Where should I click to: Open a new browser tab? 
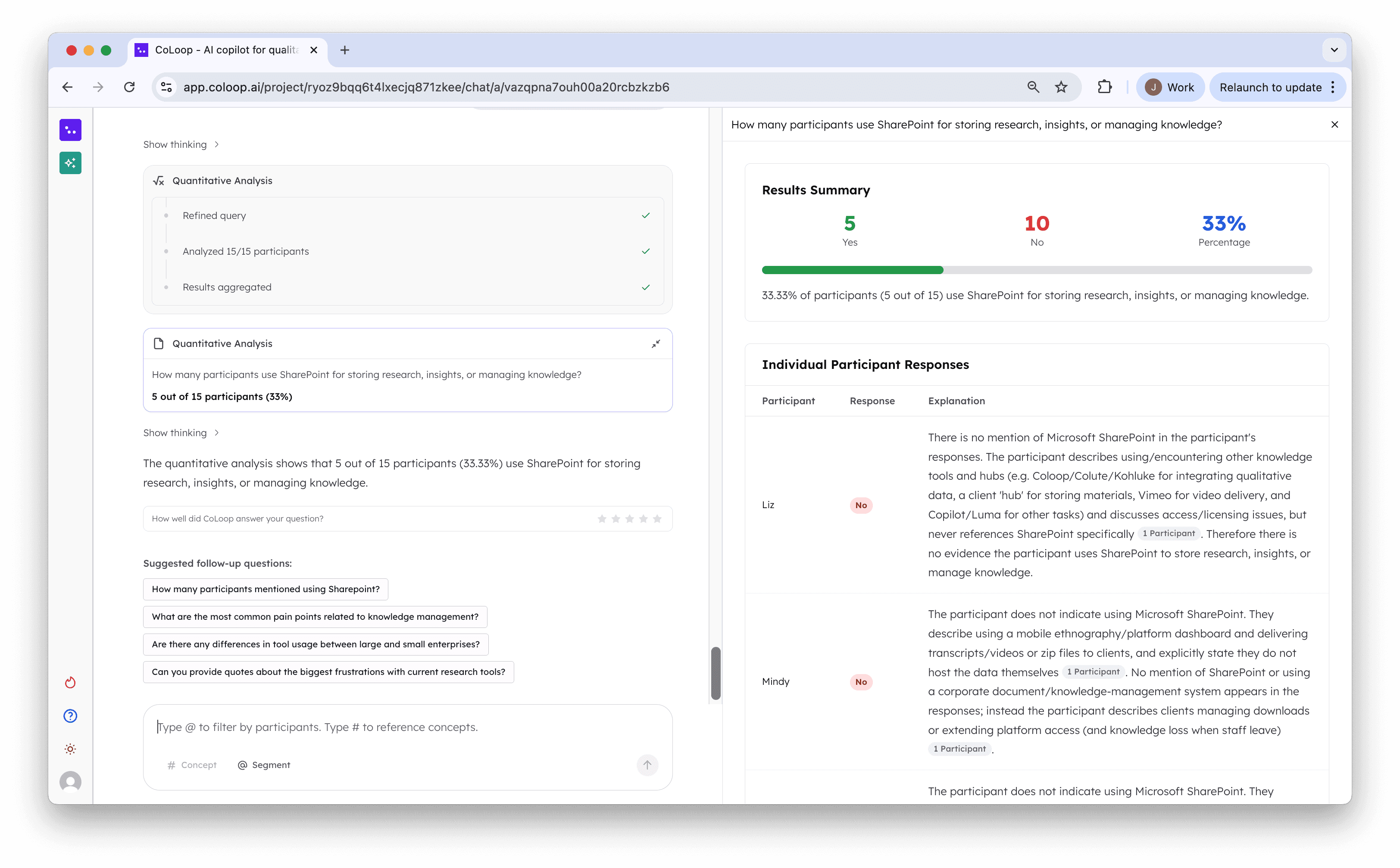344,50
